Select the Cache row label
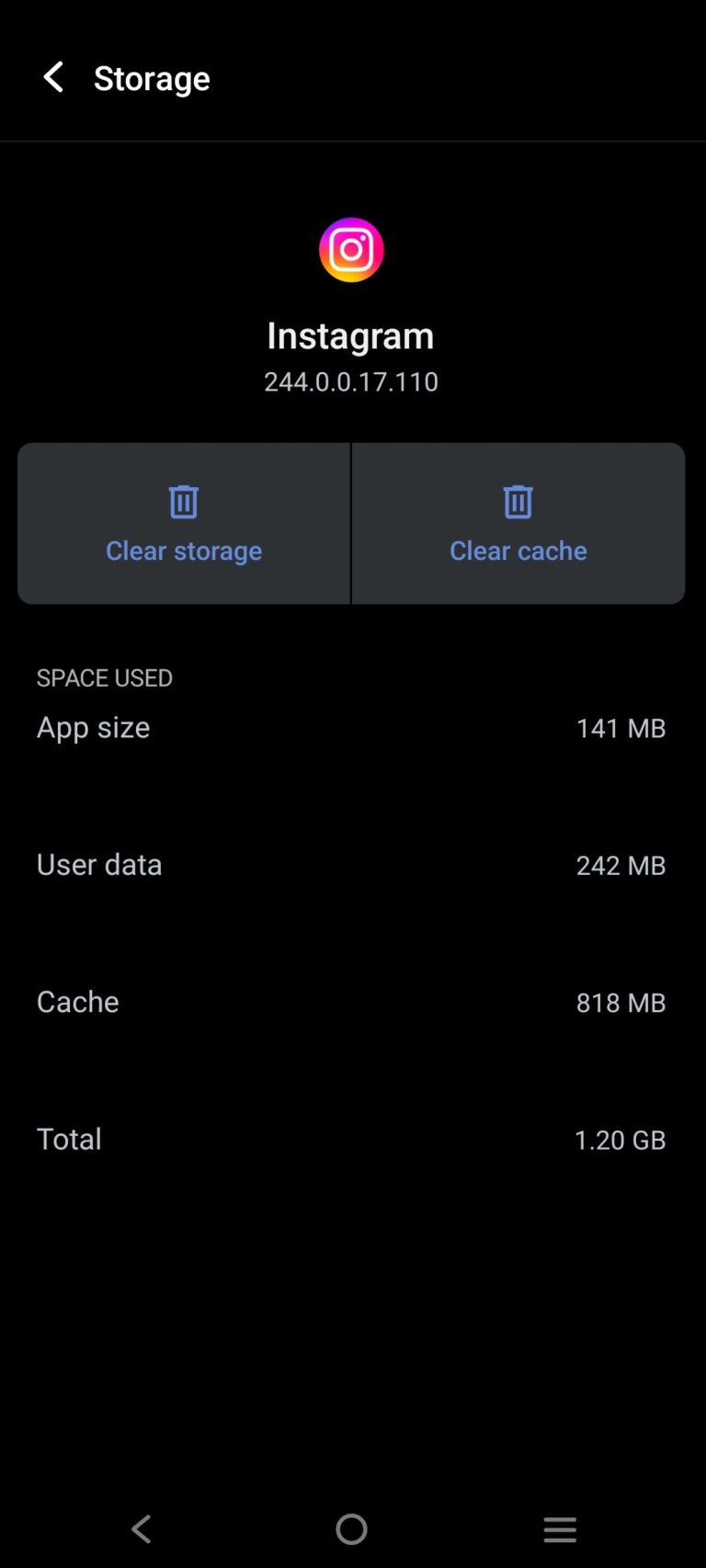The image size is (706, 1568). coord(78,1002)
